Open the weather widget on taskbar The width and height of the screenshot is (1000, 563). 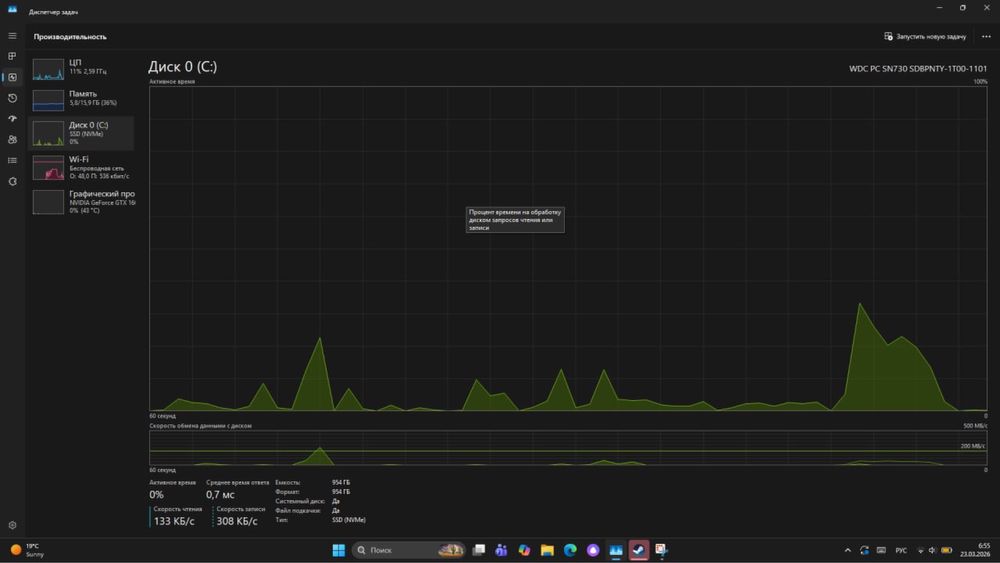[26, 550]
